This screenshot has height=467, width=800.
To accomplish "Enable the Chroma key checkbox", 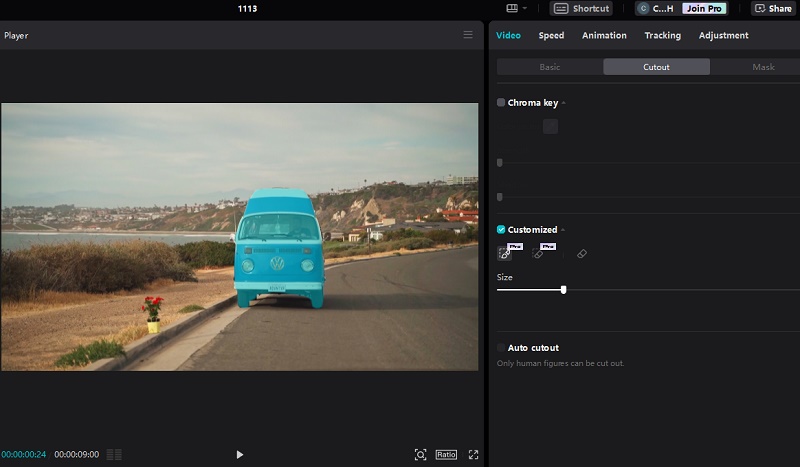I will [501, 103].
